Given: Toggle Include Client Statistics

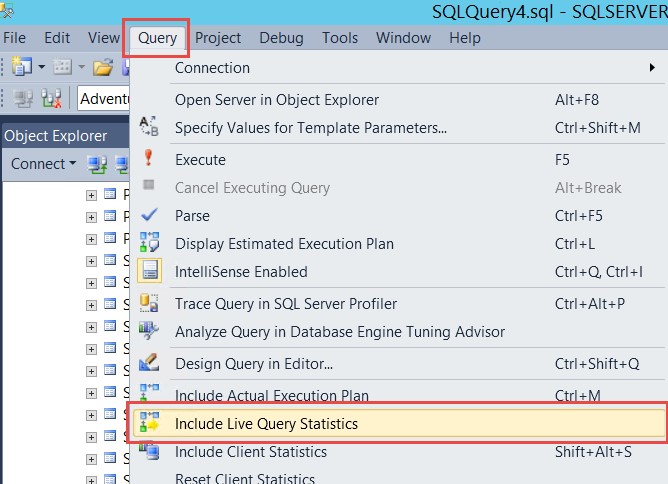Looking at the screenshot, I should click(x=398, y=452).
